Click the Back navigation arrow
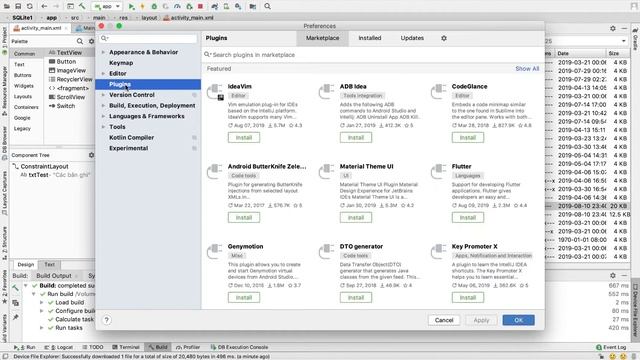The height and width of the screenshot is (360, 640). click(x=44, y=6)
